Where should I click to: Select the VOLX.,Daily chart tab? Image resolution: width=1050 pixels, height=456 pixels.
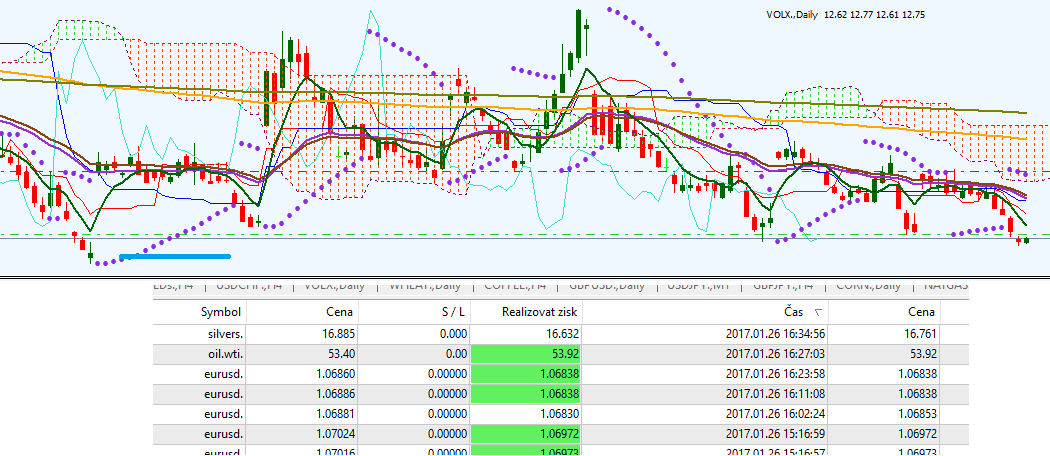pyautogui.click(x=335, y=285)
